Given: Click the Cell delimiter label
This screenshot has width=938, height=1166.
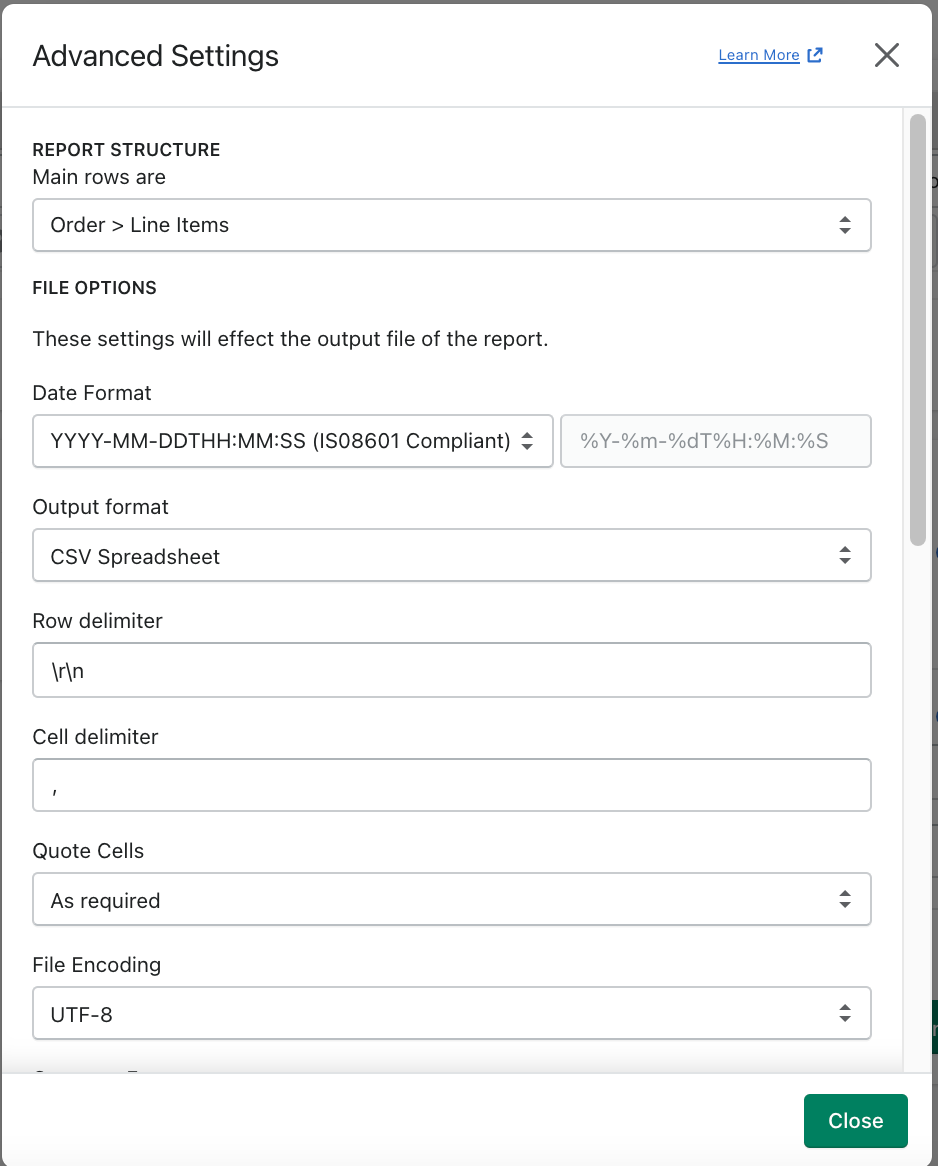Looking at the screenshot, I should [x=95, y=737].
